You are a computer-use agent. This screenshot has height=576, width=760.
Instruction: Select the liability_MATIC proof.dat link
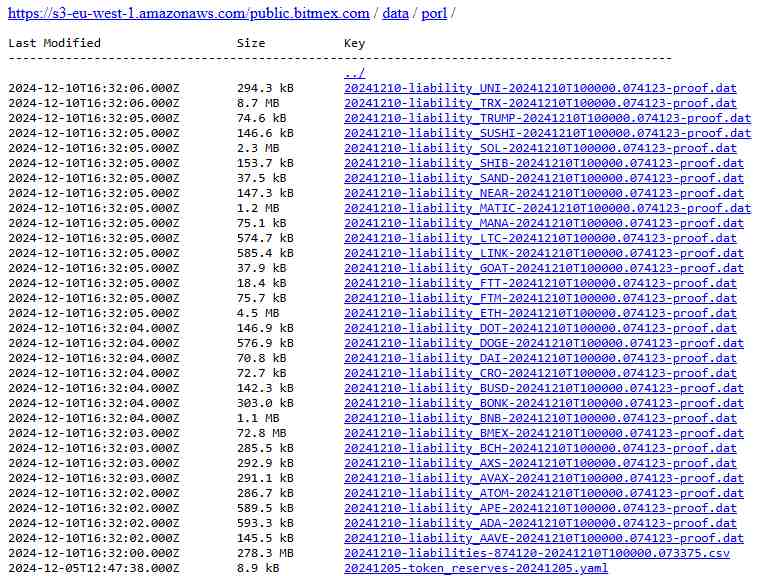(547, 208)
